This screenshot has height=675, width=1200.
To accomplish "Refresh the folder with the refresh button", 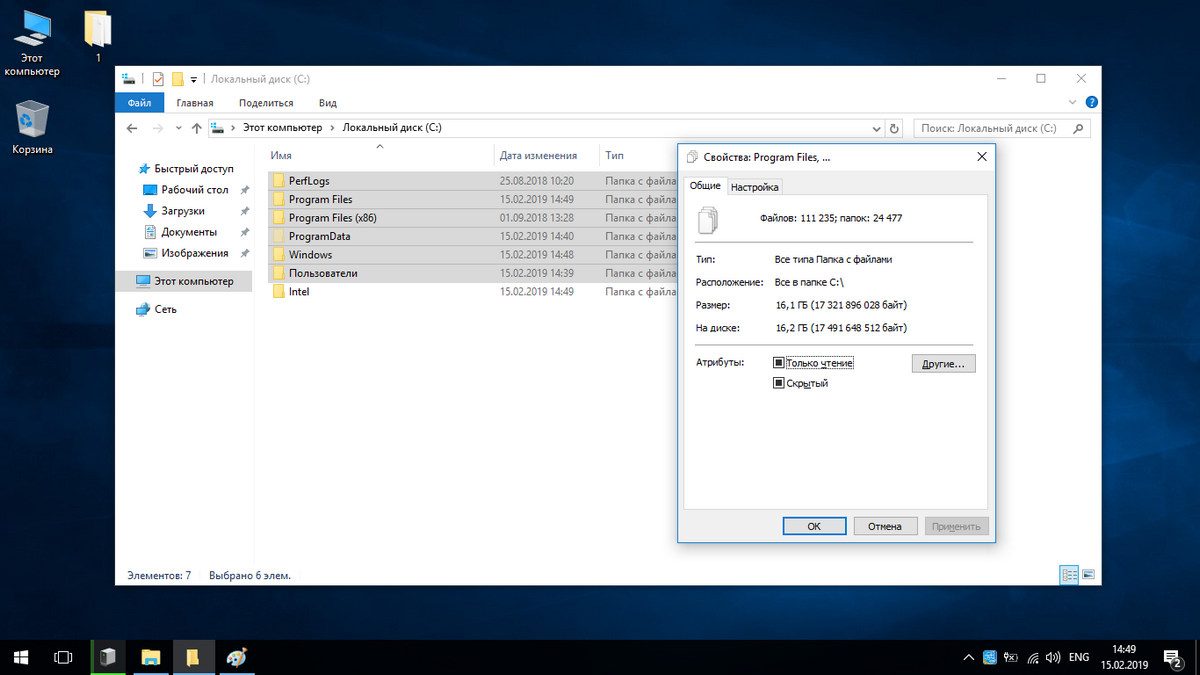I will click(894, 128).
